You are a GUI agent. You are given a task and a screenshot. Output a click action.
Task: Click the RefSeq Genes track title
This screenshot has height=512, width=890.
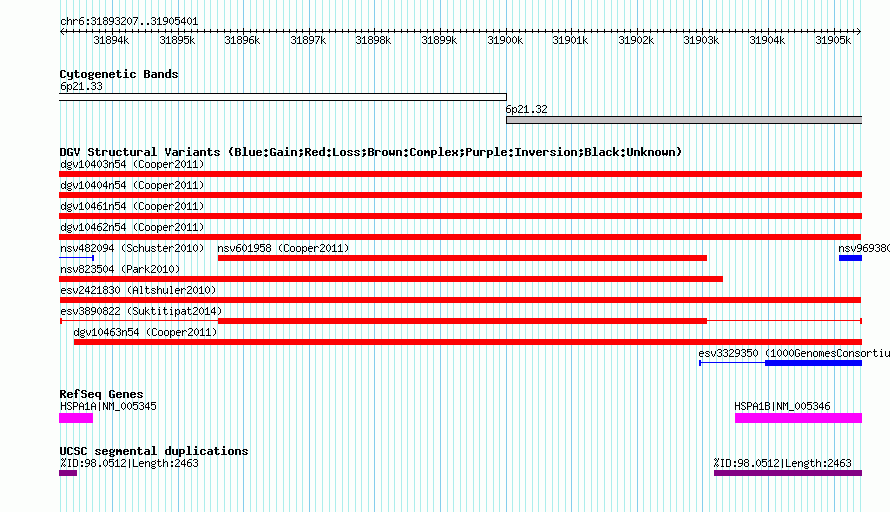pyautogui.click(x=101, y=394)
